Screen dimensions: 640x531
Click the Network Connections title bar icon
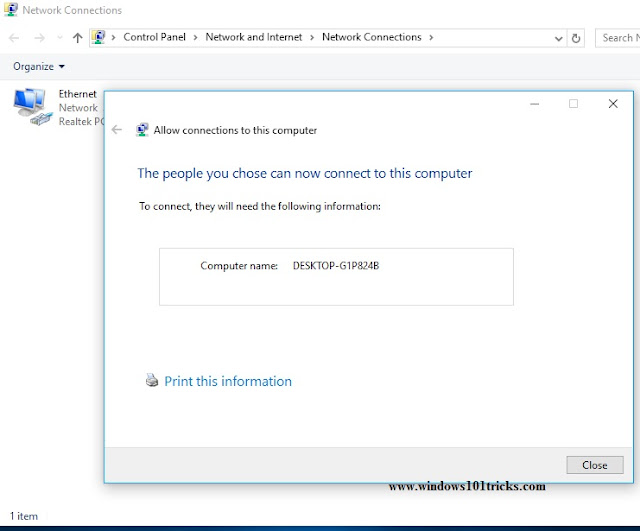pos(10,10)
